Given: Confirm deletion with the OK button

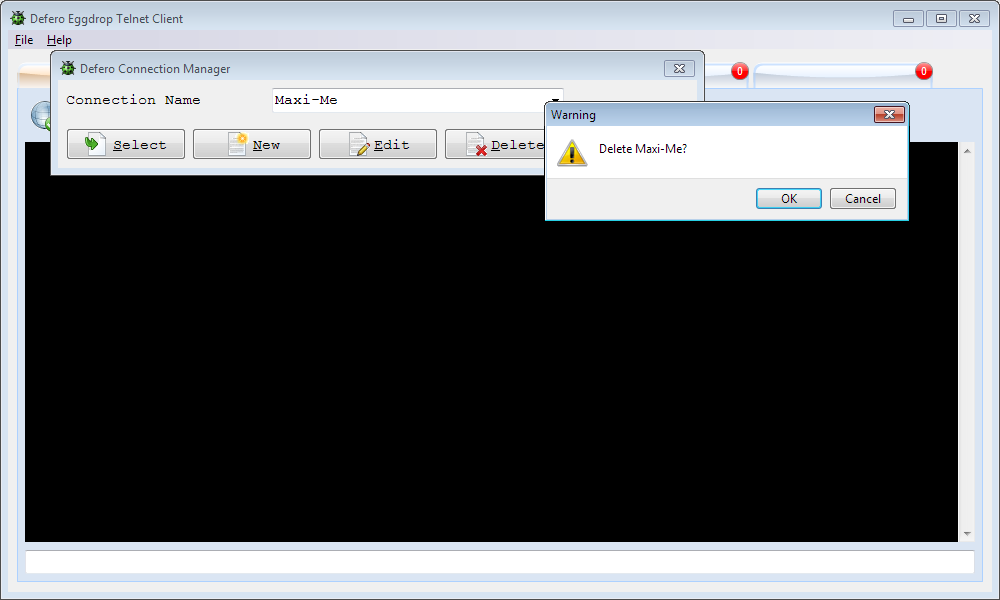Looking at the screenshot, I should pos(788,198).
